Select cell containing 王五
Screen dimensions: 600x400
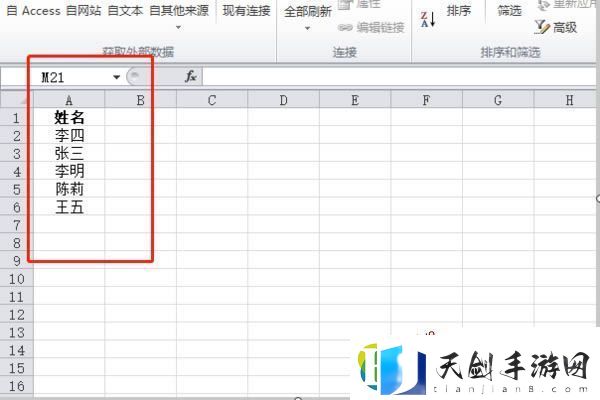(69, 207)
